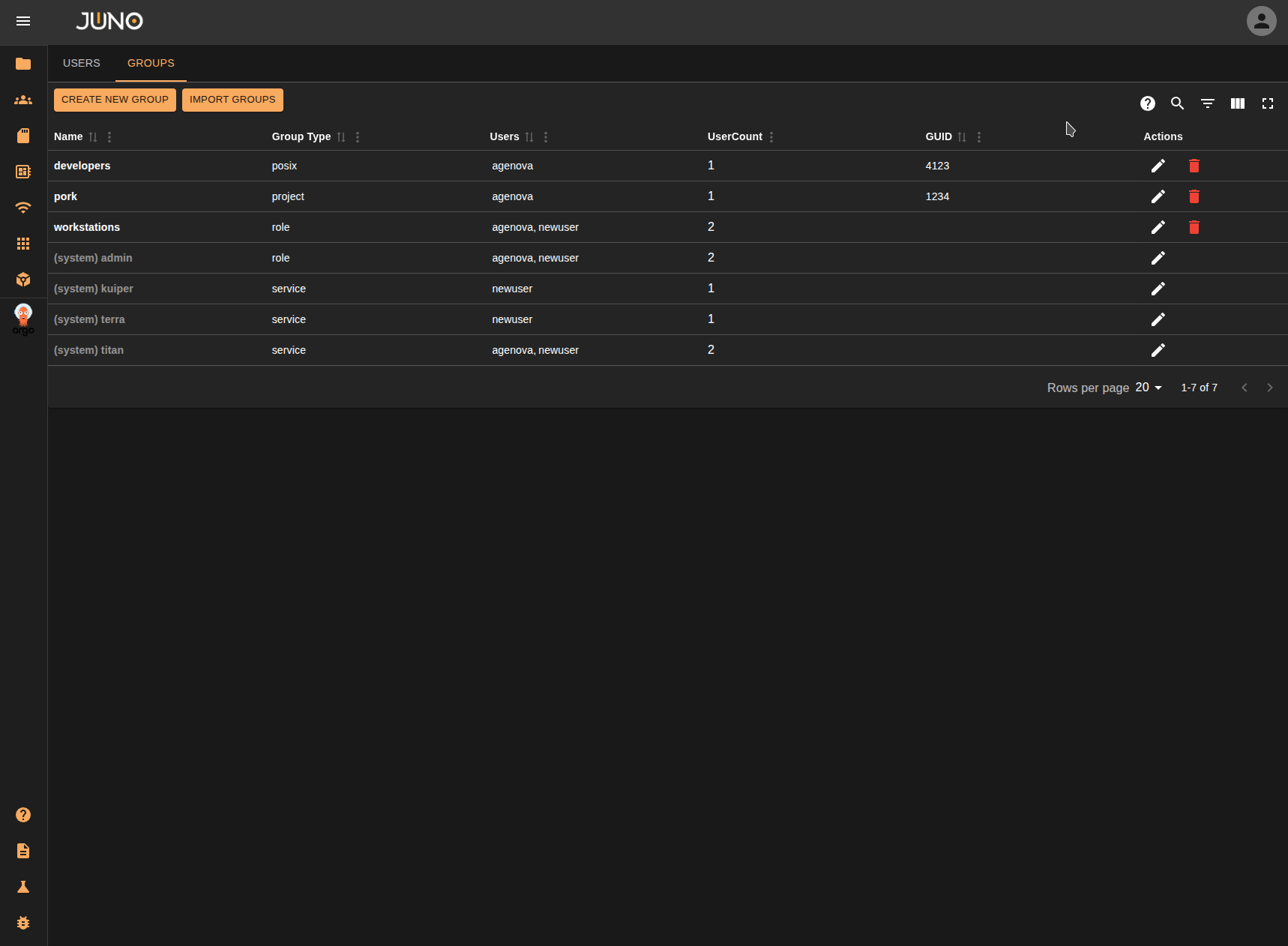The height and width of the screenshot is (946, 1288).
Task: Switch to the USERS tab
Action: pos(81,63)
